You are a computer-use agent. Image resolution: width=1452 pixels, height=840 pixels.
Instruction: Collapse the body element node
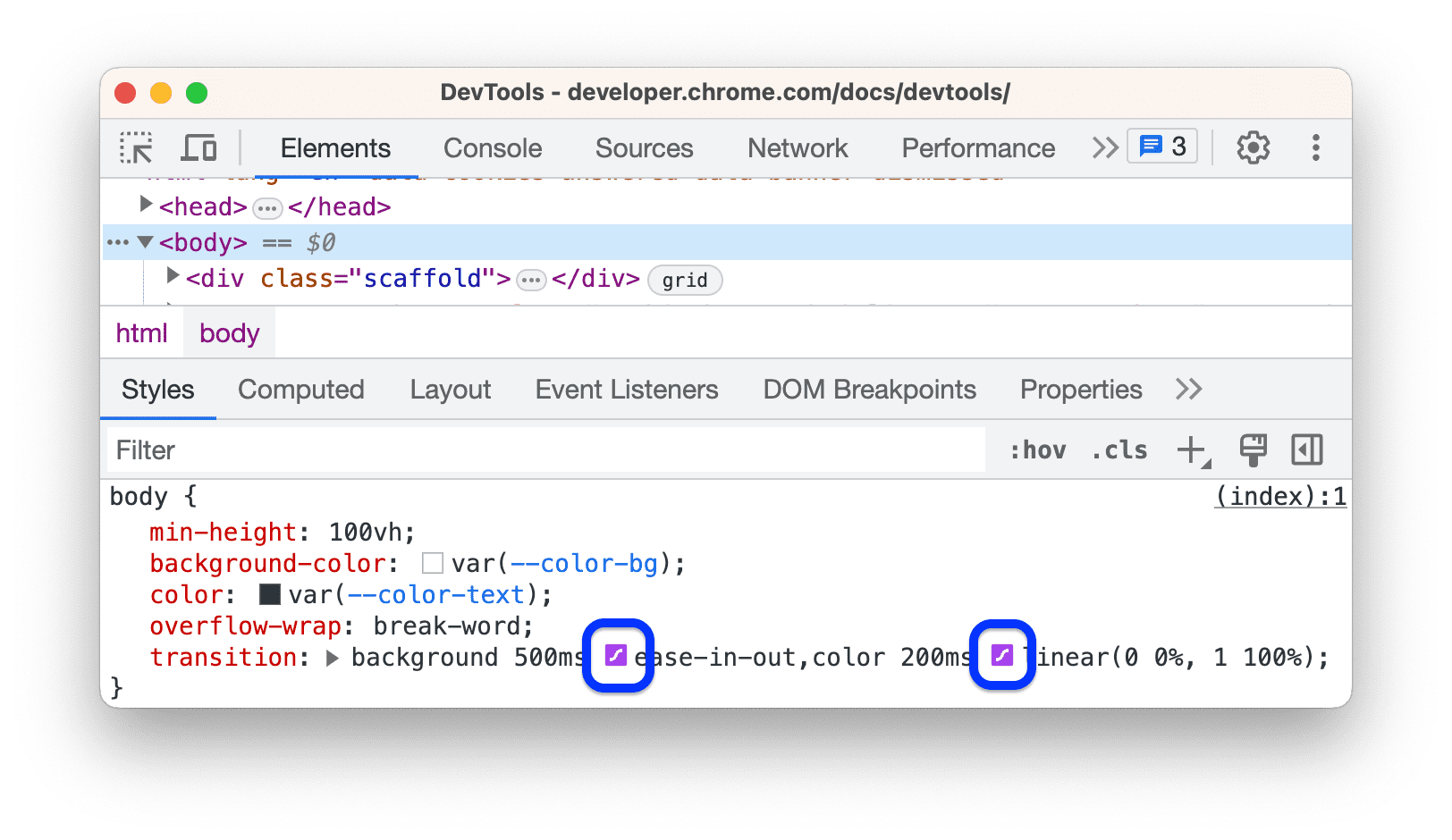(x=146, y=241)
